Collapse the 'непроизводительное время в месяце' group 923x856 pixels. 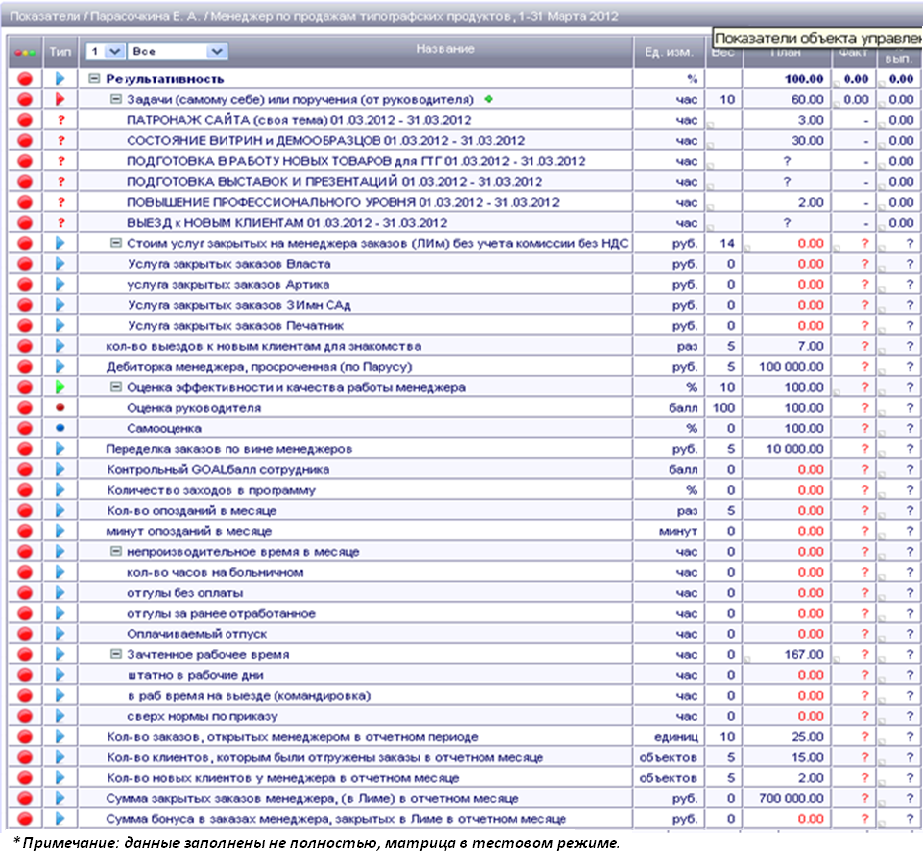pyautogui.click(x=116, y=552)
